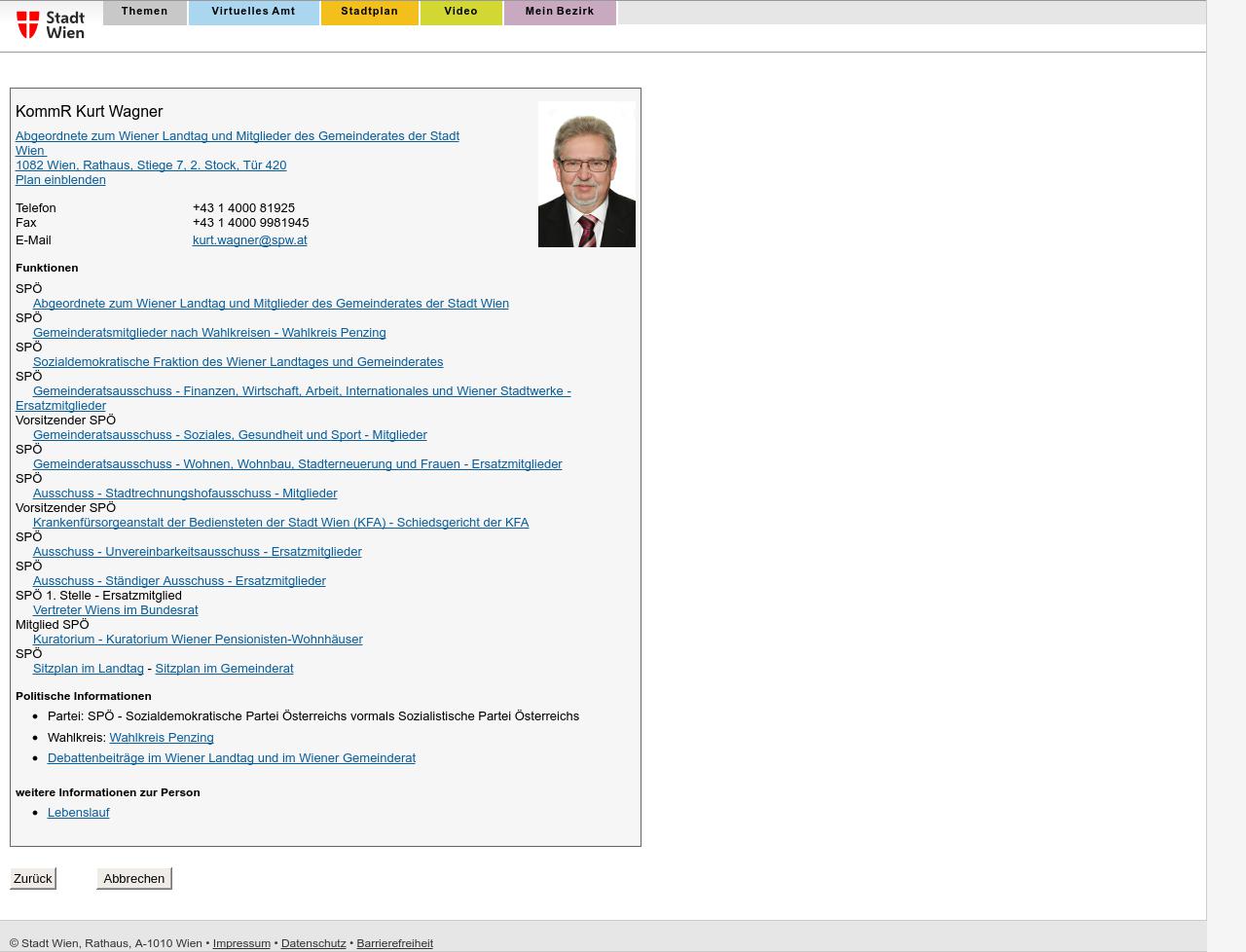Open the Virtuelles Amt tab
Screen dimensions: 1246x952
(x=253, y=12)
